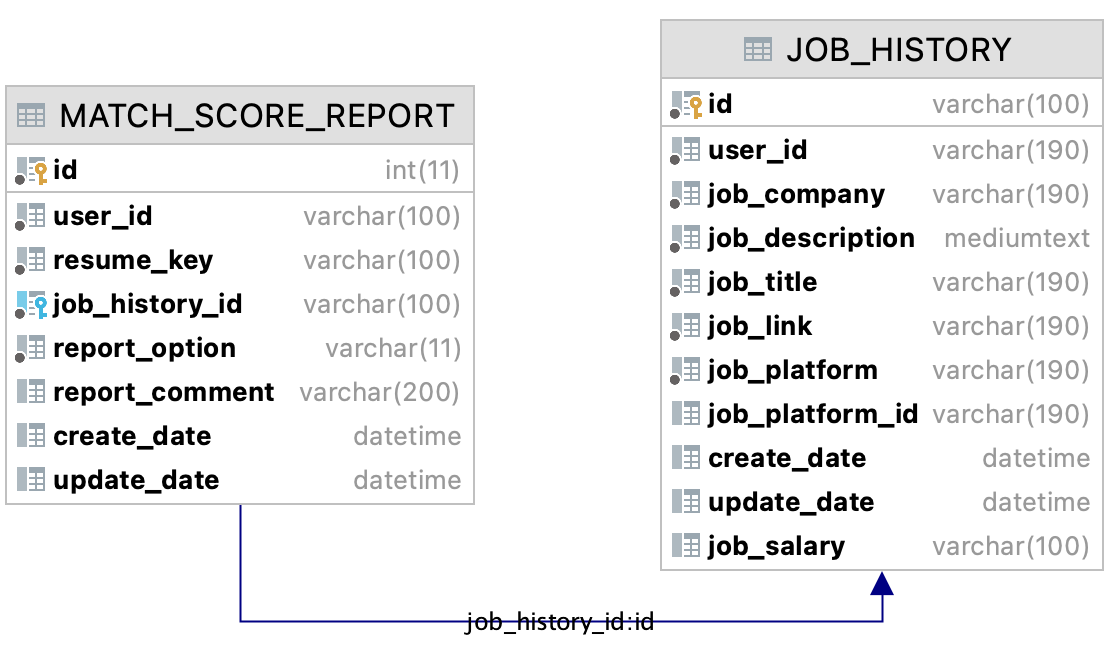This screenshot has width=1116, height=656.
Task: Click column icon next to report_comment
Action: click(x=31, y=391)
